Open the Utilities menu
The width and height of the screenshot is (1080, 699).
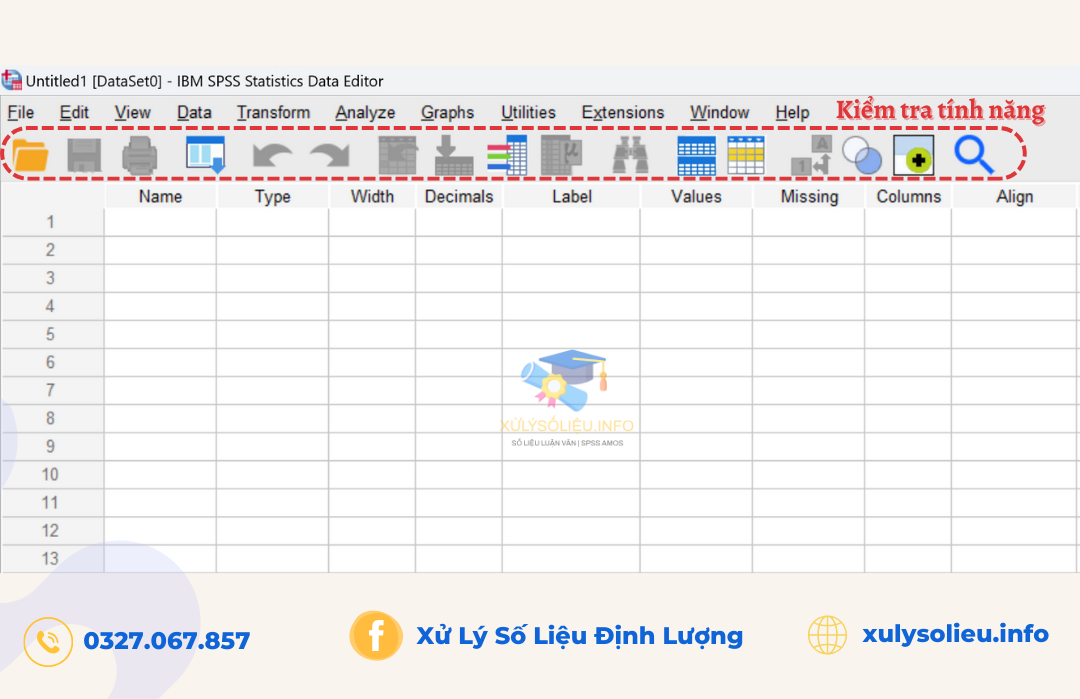[528, 112]
